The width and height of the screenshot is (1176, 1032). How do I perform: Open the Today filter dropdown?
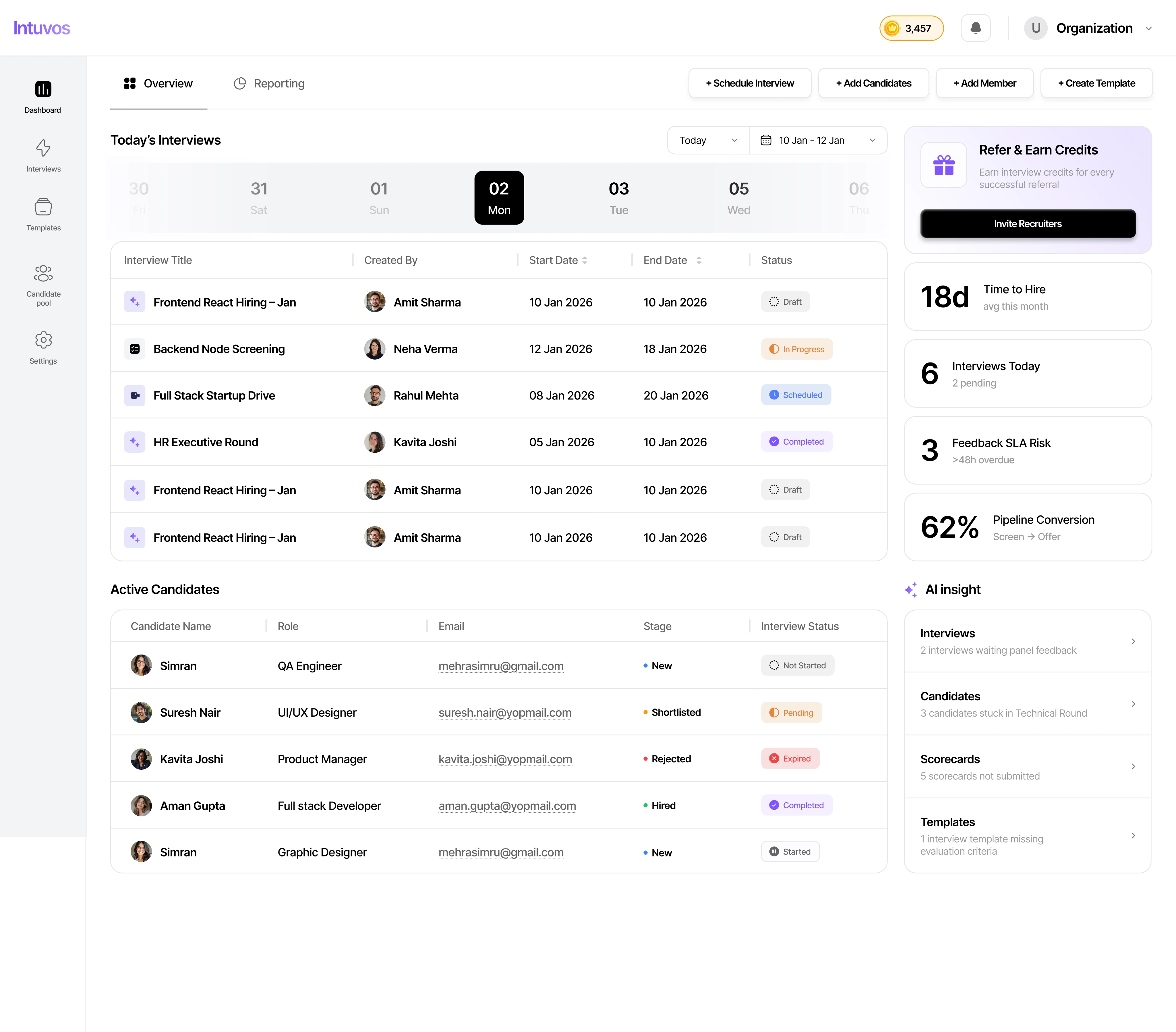coord(708,140)
